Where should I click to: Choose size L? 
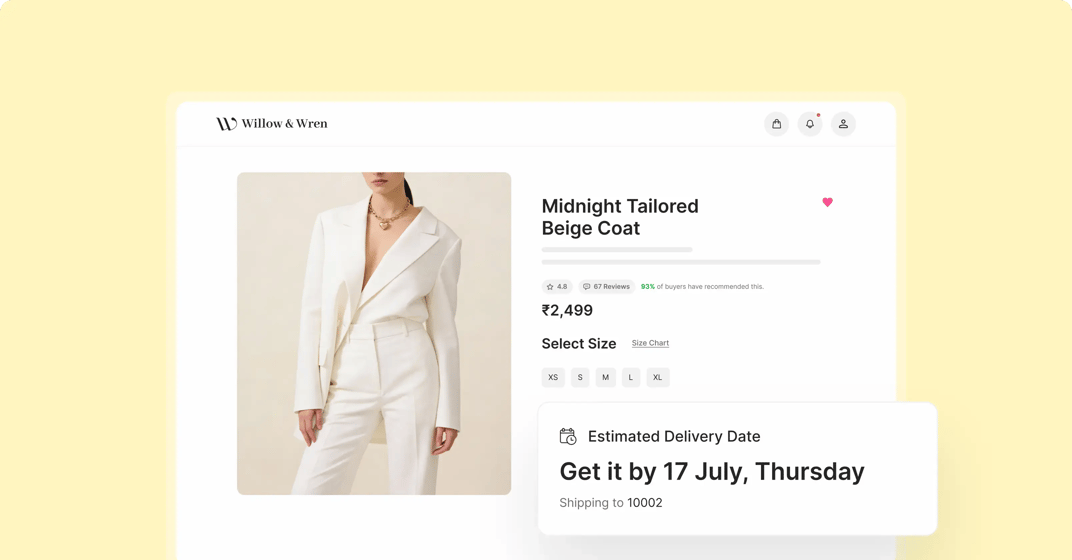pyautogui.click(x=630, y=377)
